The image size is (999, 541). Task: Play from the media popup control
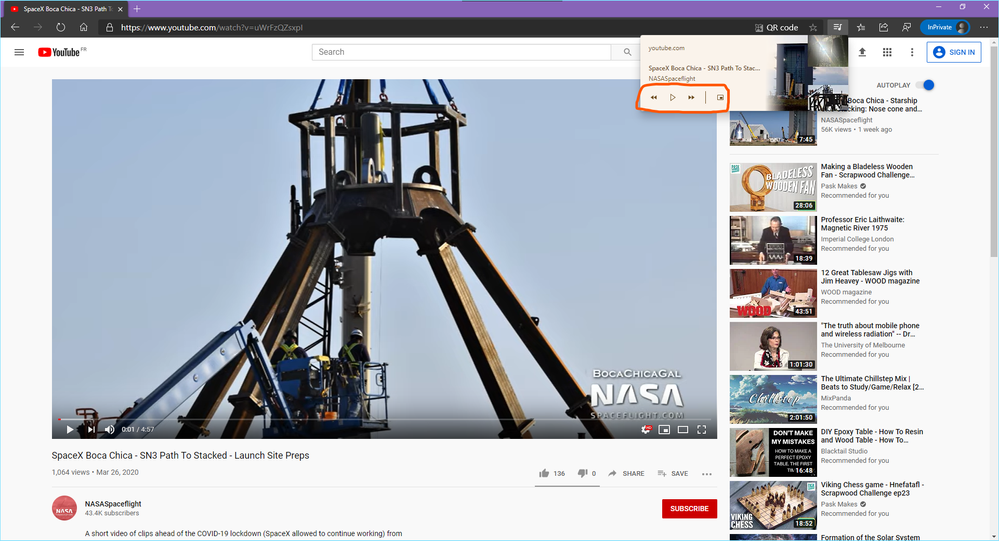[x=672, y=97]
